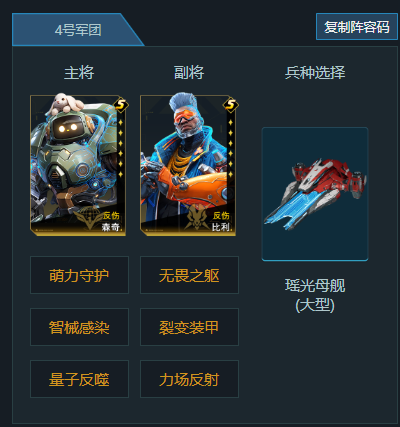Click the star rating column on 森奇 card

click(x=121, y=148)
